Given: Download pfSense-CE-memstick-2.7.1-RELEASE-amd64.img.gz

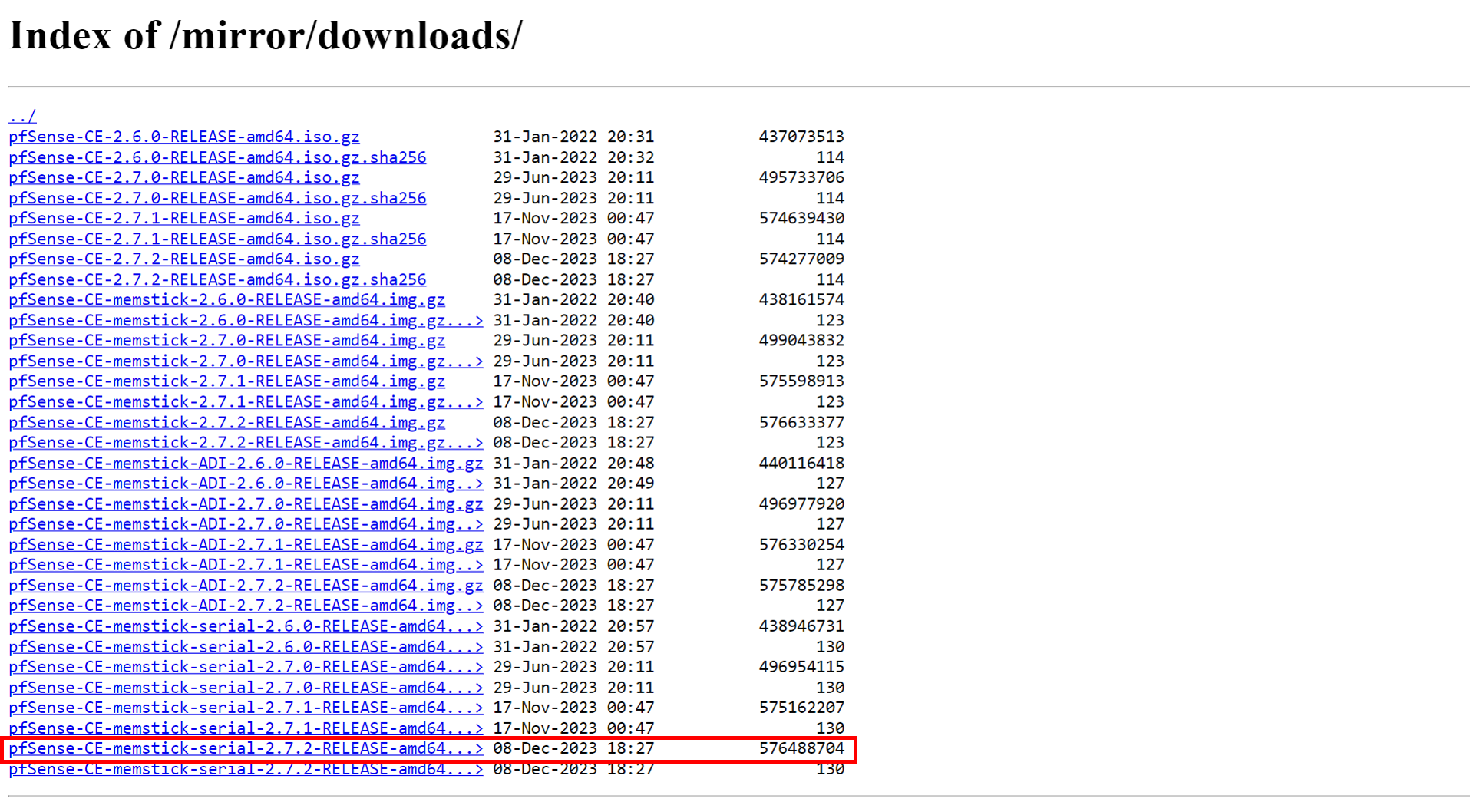Looking at the screenshot, I should (x=227, y=381).
